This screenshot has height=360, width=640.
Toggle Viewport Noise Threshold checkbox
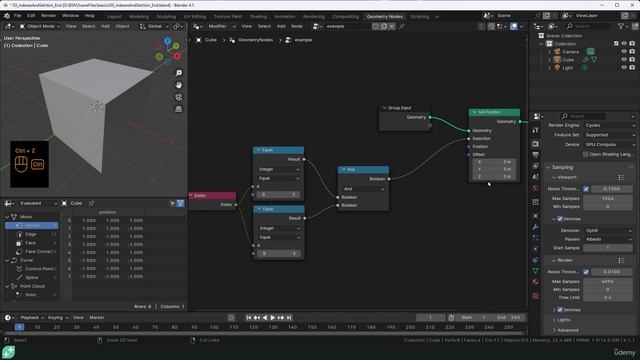(586, 189)
